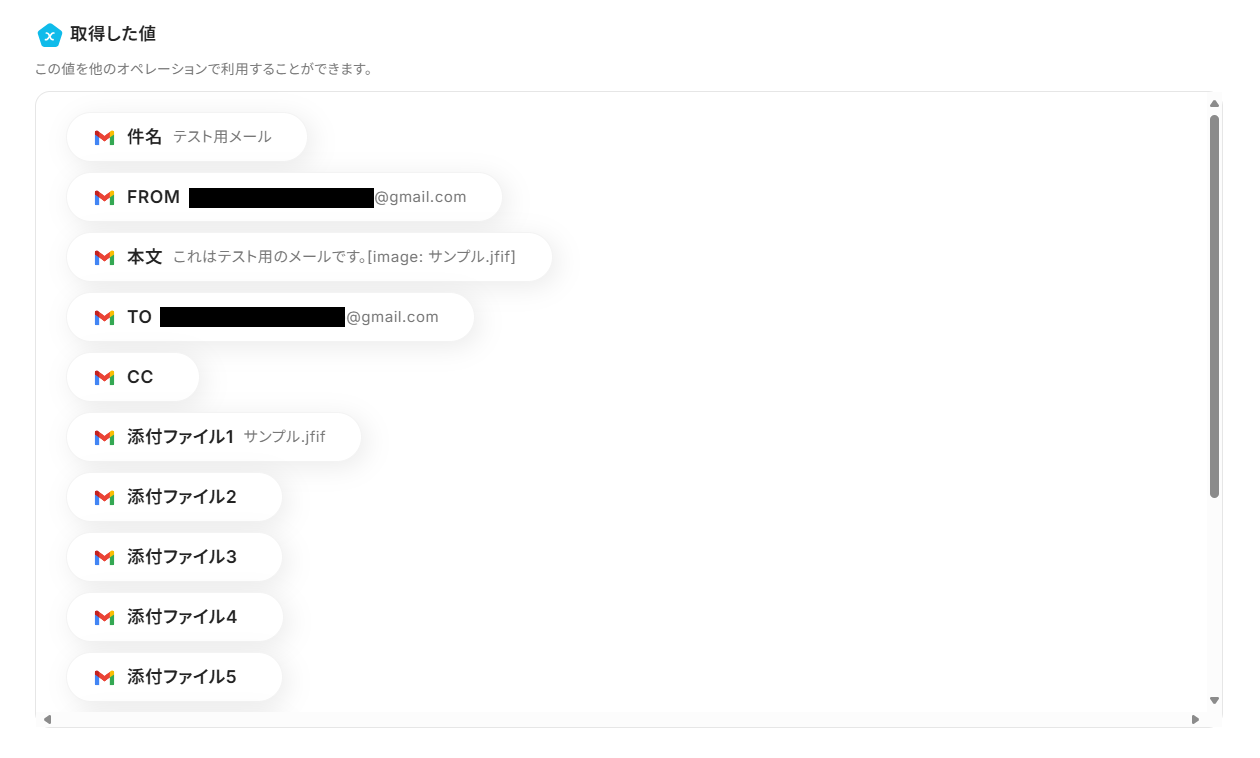The image size is (1260, 758).
Task: Select the 添付ファイル3 value chip
Action: point(174,557)
